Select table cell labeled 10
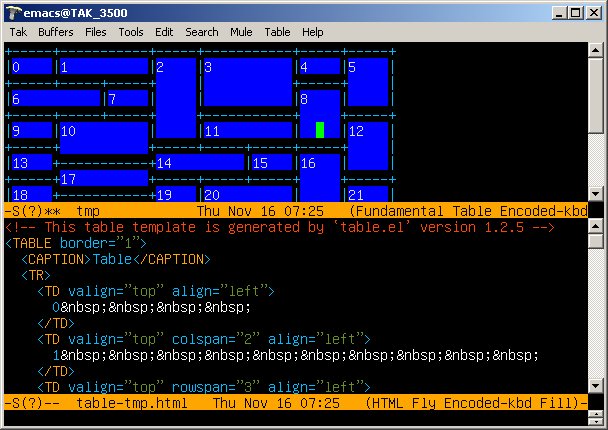The height and width of the screenshot is (430, 608). click(104, 136)
